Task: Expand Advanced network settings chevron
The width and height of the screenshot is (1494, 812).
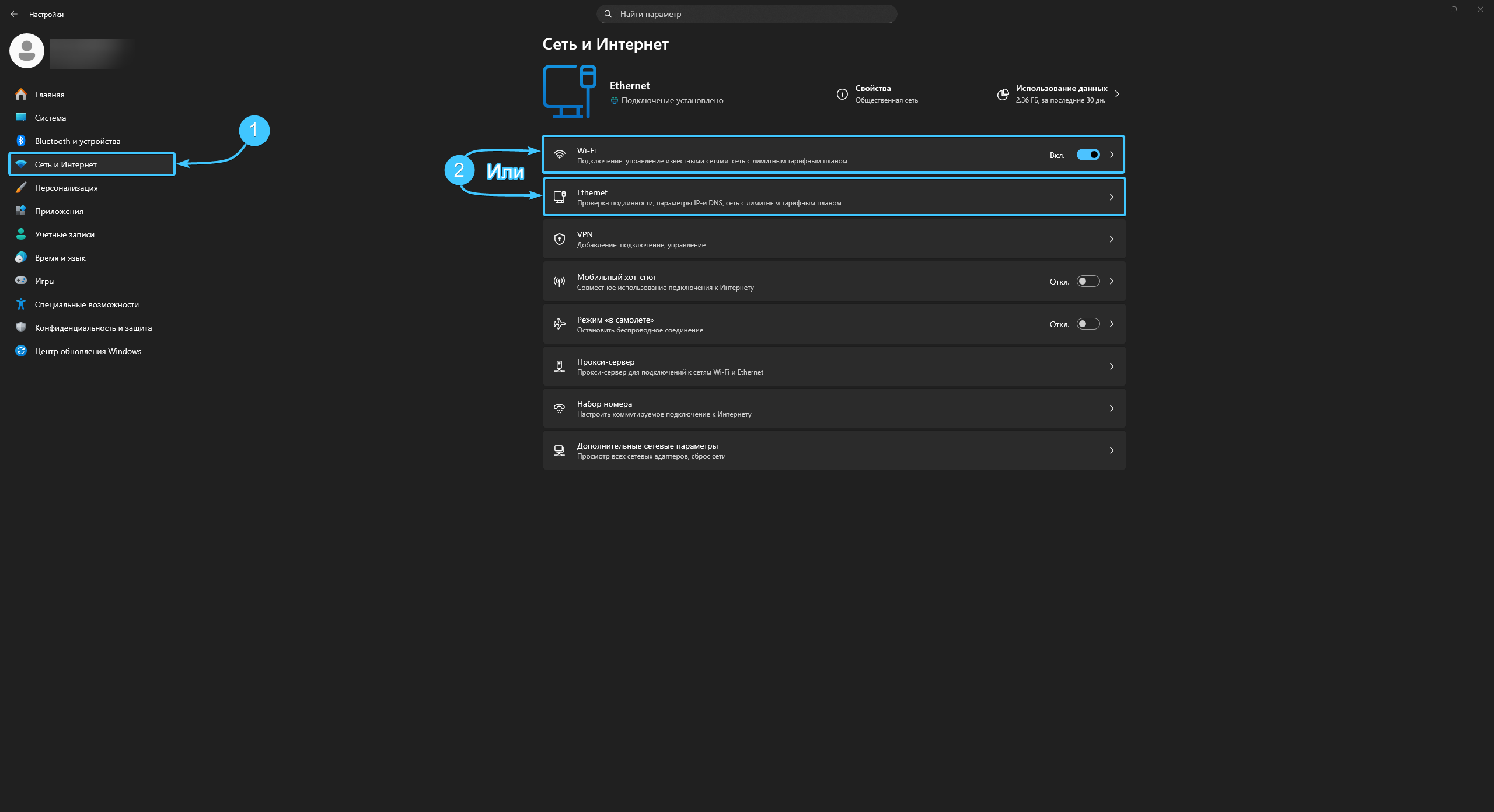Action: [1111, 450]
